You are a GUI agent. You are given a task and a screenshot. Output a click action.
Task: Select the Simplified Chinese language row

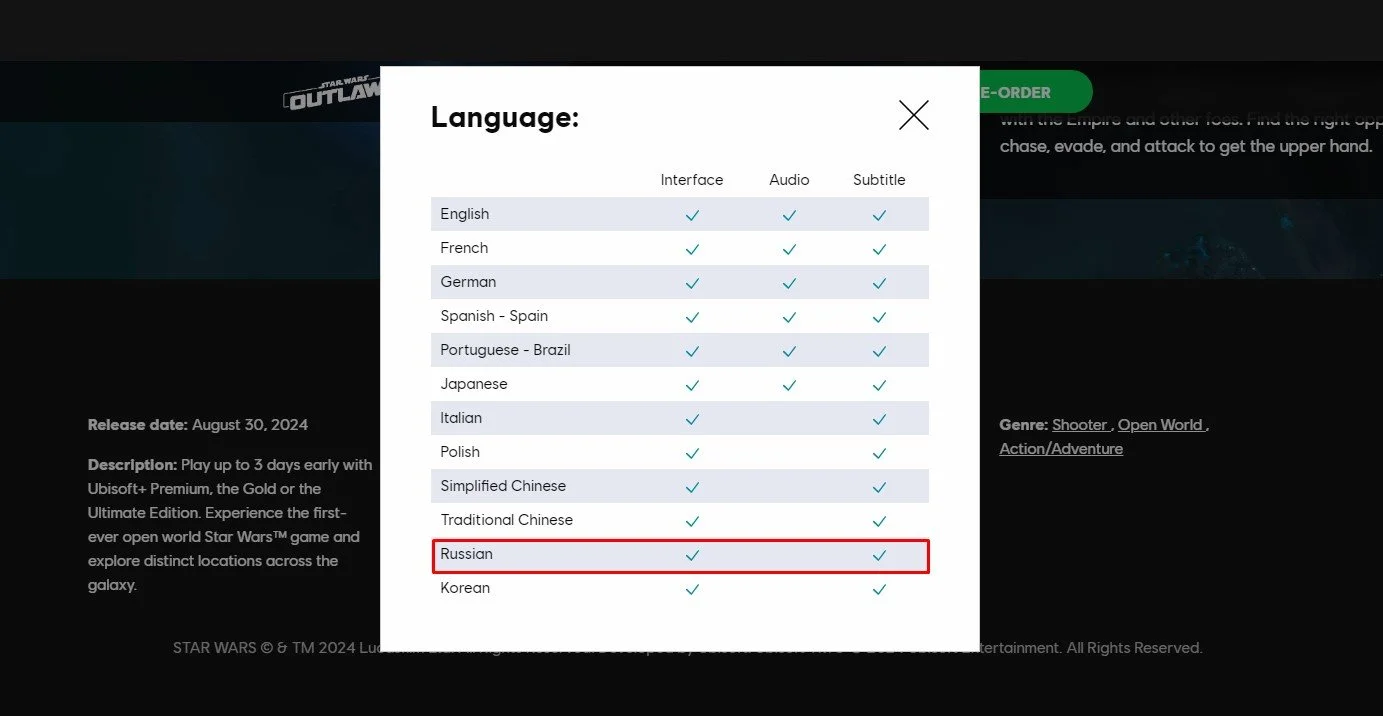680,486
